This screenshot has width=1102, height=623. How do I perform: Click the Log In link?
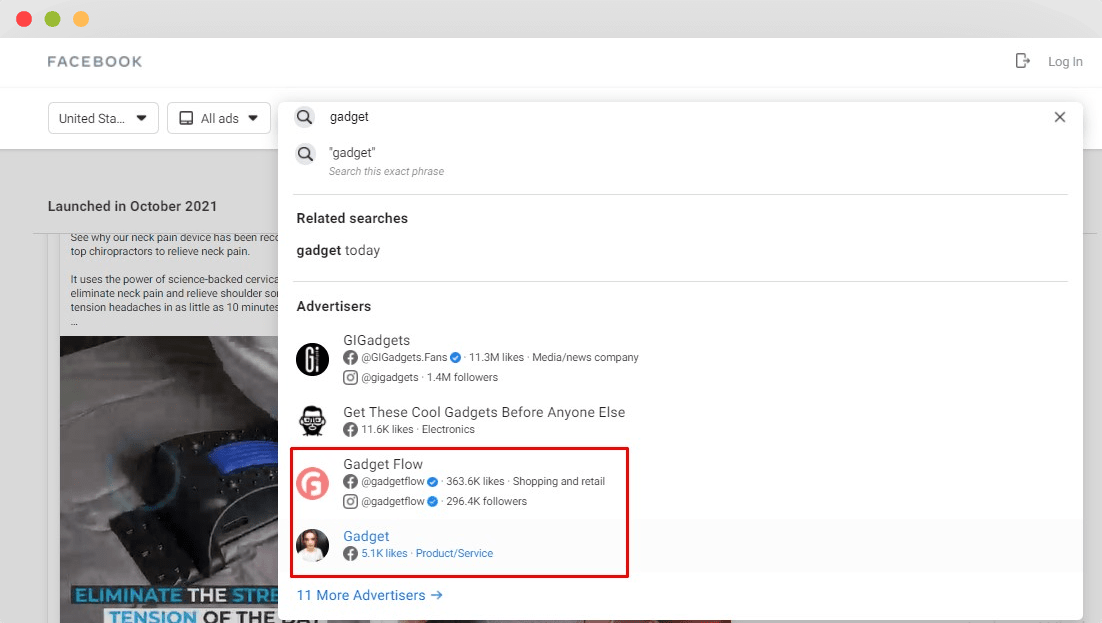pos(1065,62)
